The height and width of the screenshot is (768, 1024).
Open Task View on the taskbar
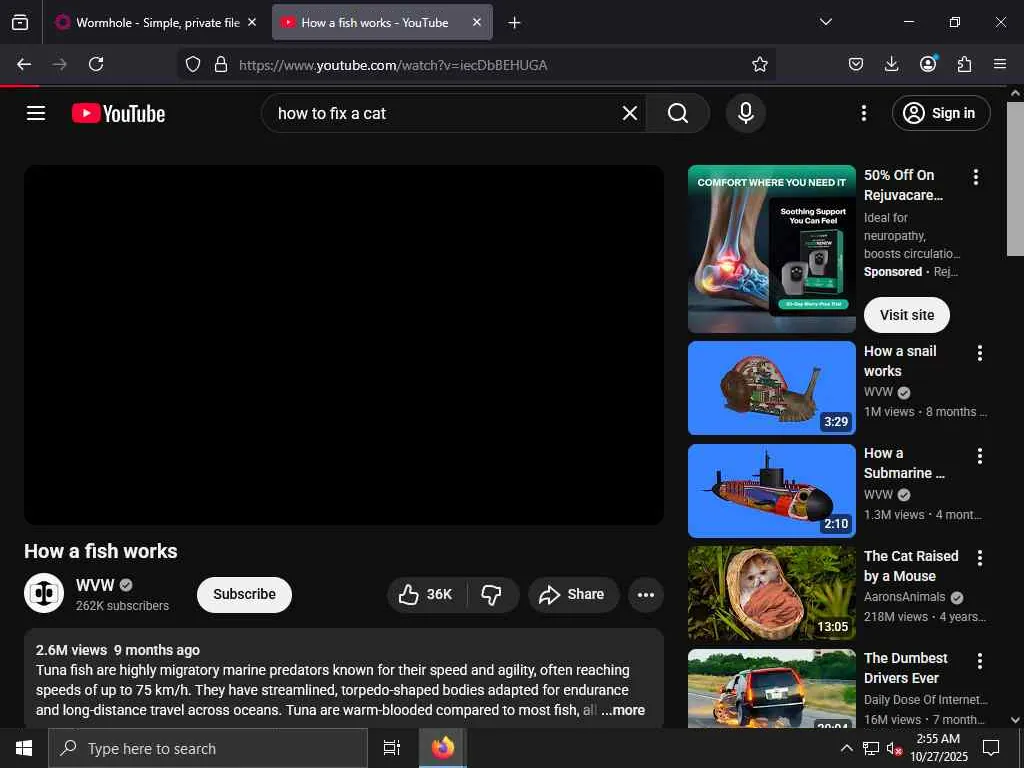[x=391, y=748]
